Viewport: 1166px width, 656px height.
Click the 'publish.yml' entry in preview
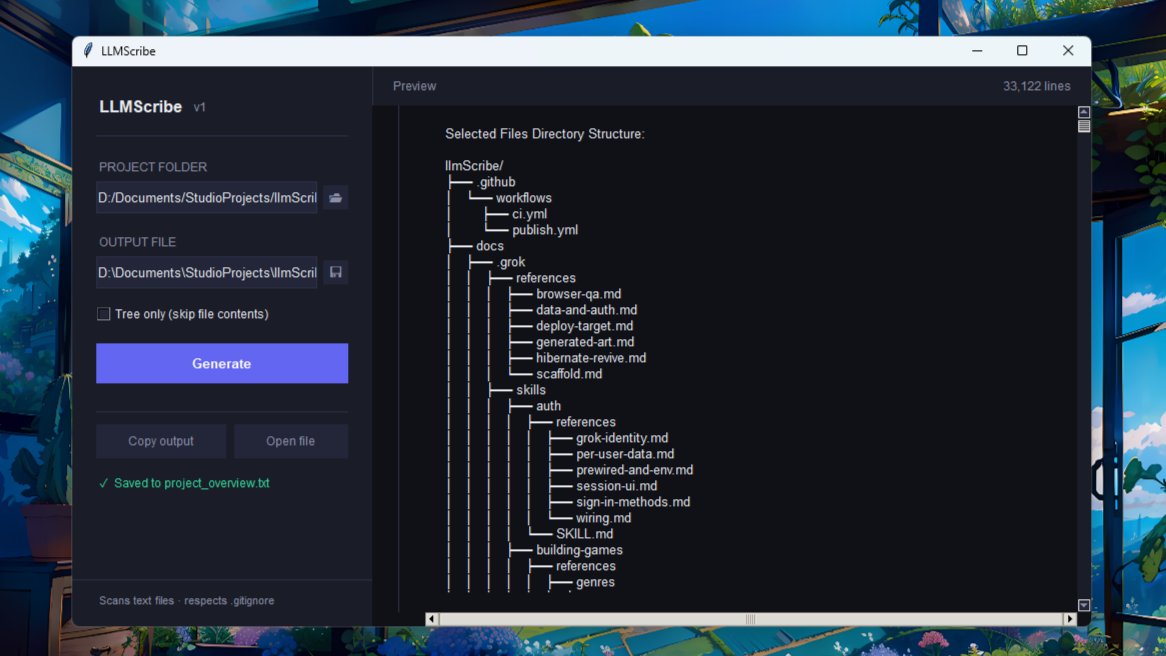click(x=545, y=230)
